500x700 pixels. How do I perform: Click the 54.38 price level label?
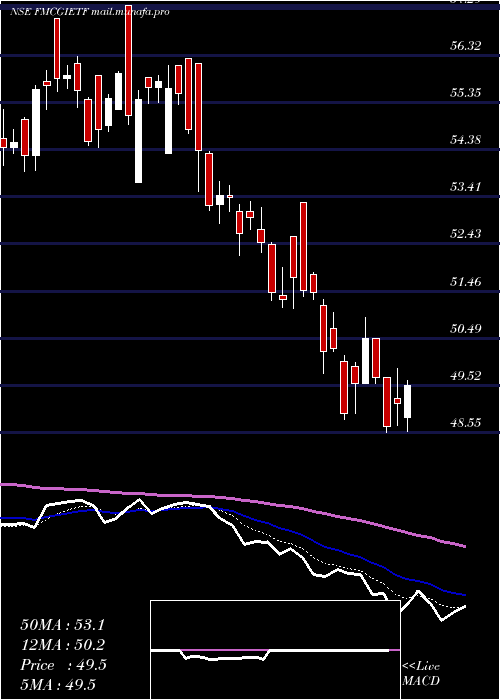[466, 140]
